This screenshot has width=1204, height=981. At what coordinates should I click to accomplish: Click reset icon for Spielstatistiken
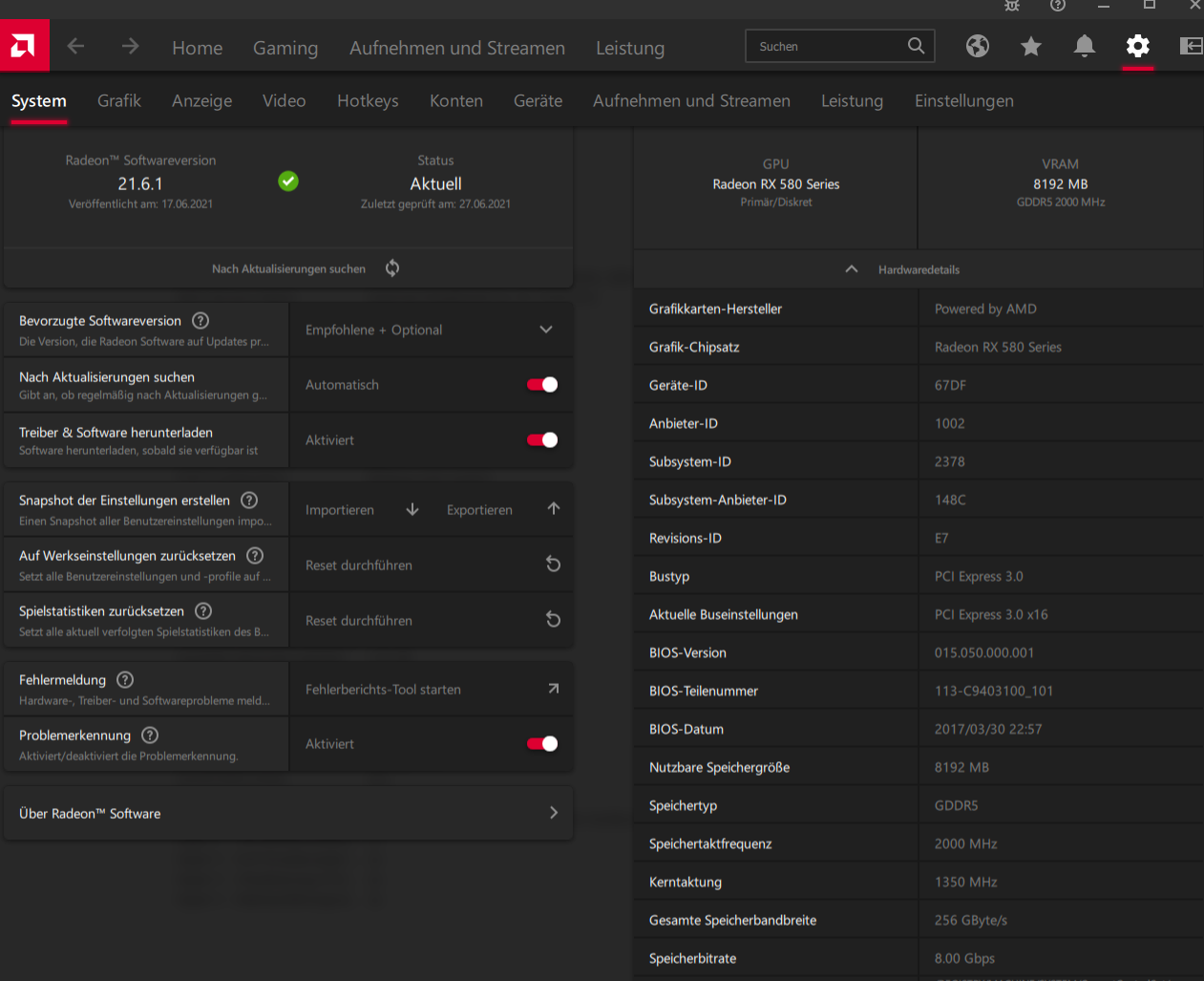coord(553,620)
